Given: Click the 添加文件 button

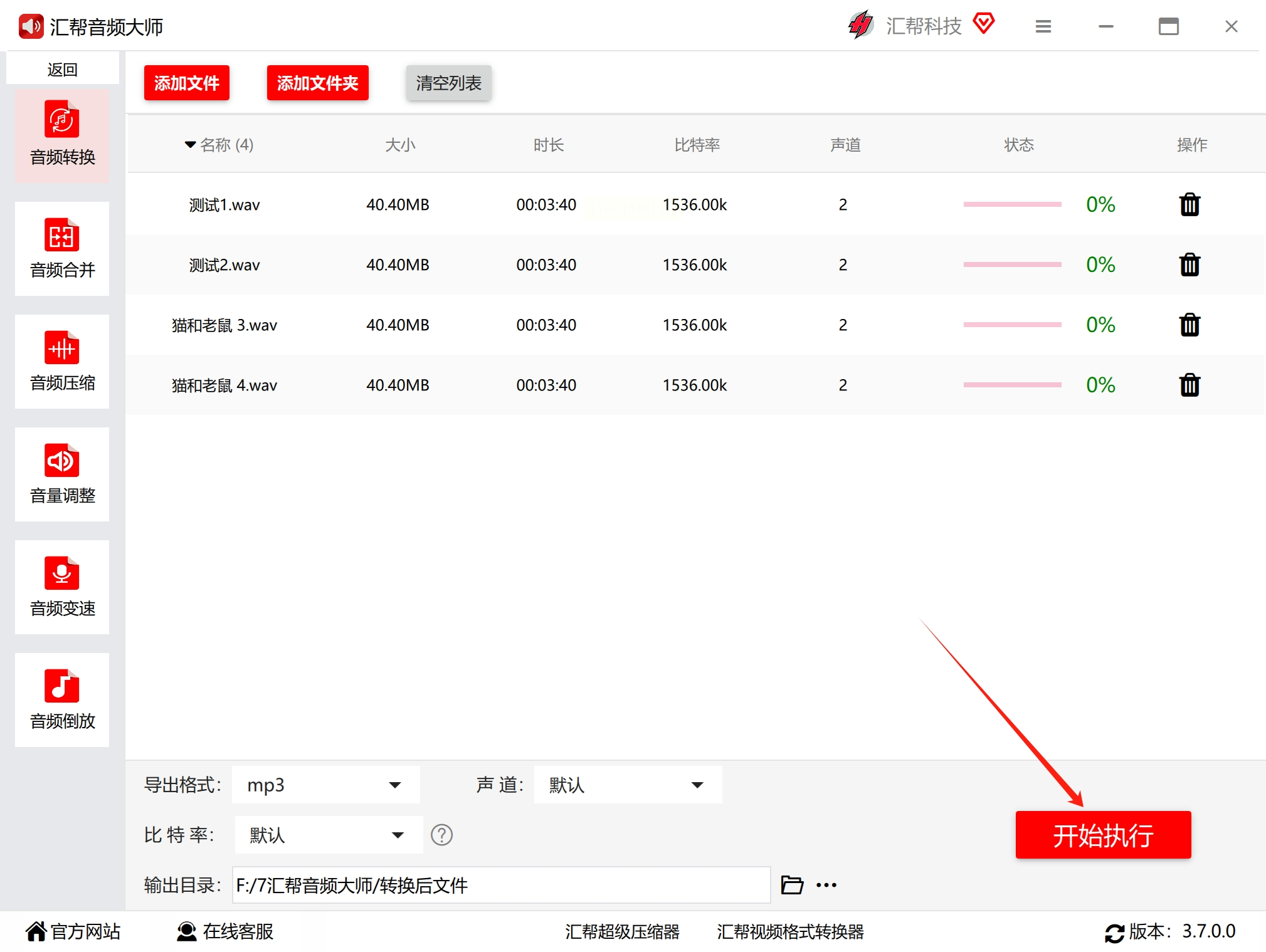Looking at the screenshot, I should point(186,83).
